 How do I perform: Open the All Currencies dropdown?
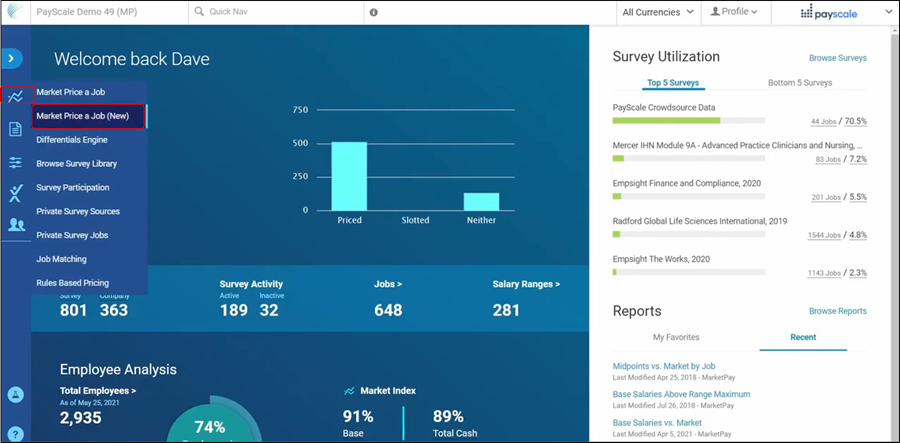(658, 13)
